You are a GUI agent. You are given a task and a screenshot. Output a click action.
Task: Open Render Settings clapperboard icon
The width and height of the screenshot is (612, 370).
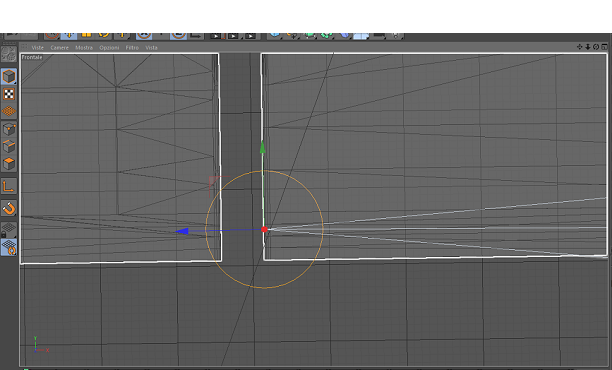tap(251, 36)
